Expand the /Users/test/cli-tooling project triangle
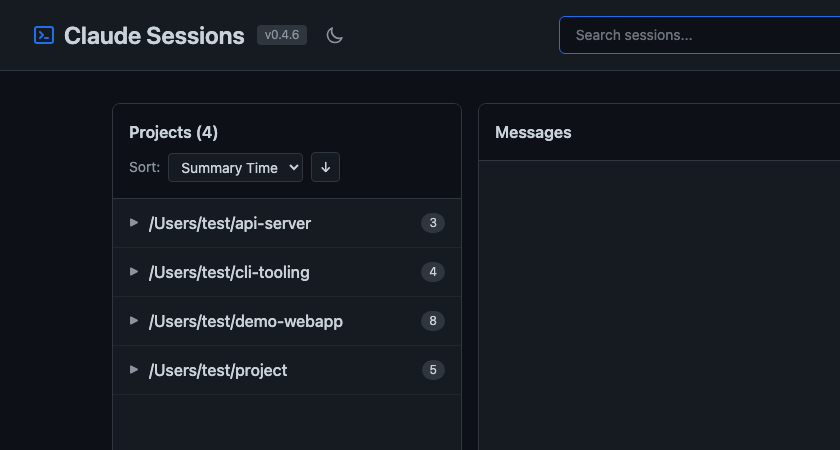Viewport: 840px width, 450px height. pos(134,272)
